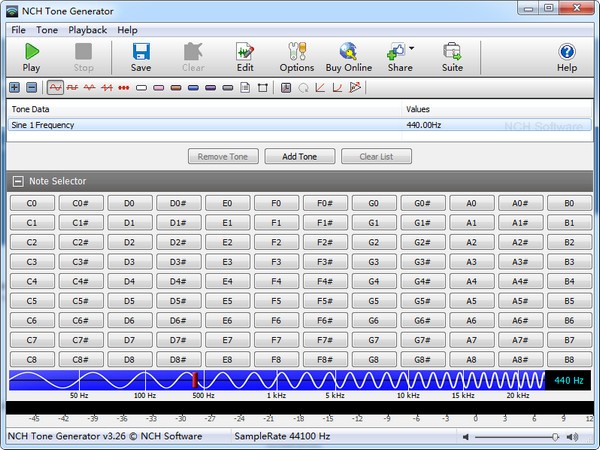
Task: Collapse the Note Selector panel
Action: (x=18, y=181)
